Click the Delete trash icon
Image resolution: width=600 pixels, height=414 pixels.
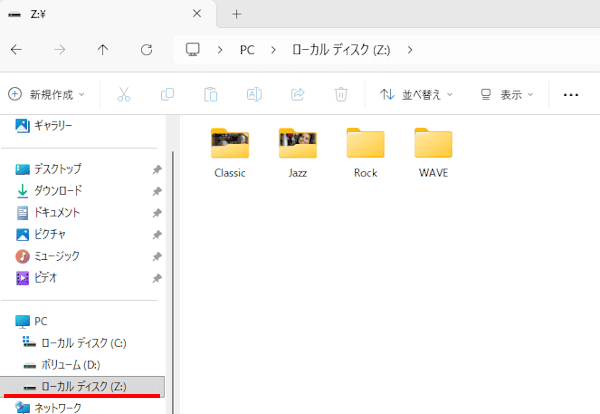(341, 94)
